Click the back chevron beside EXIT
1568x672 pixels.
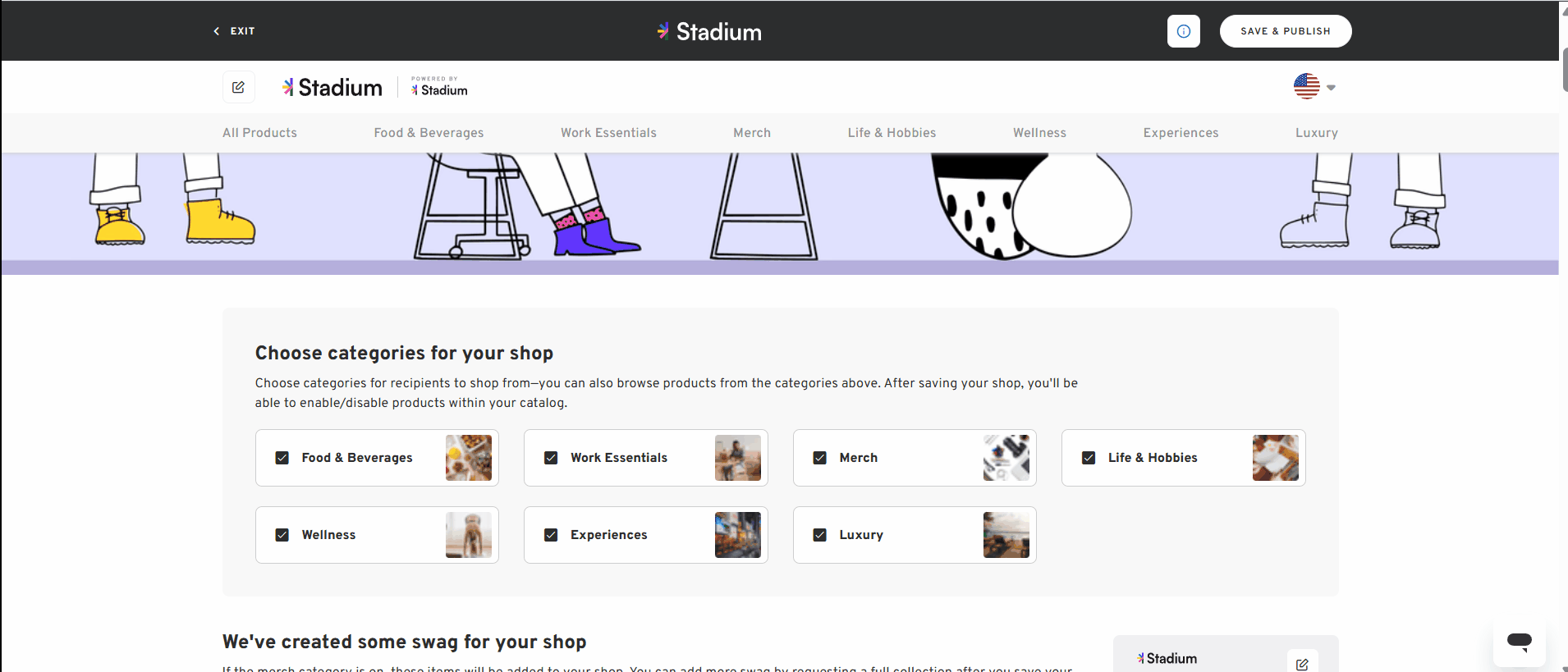coord(216,30)
